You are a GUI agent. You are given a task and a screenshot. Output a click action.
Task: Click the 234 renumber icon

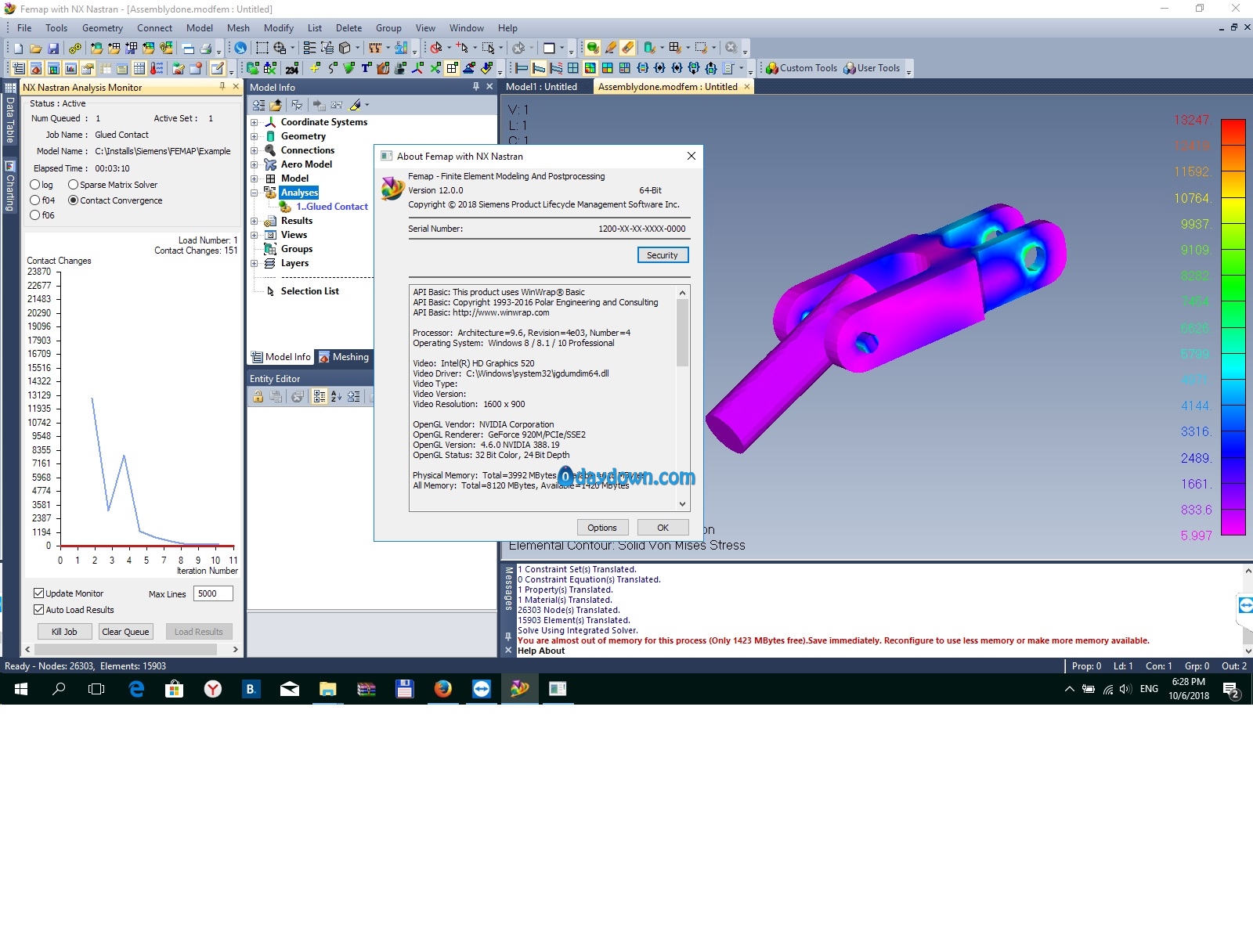click(x=291, y=69)
